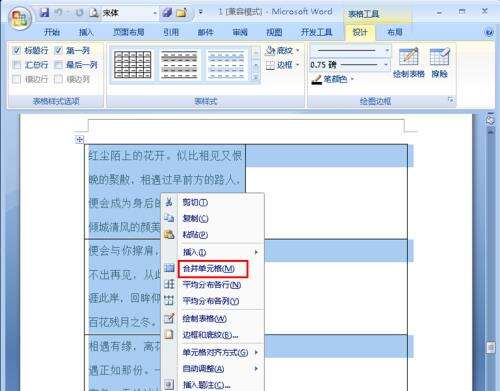Save document with quick access Save icon

tap(45, 13)
